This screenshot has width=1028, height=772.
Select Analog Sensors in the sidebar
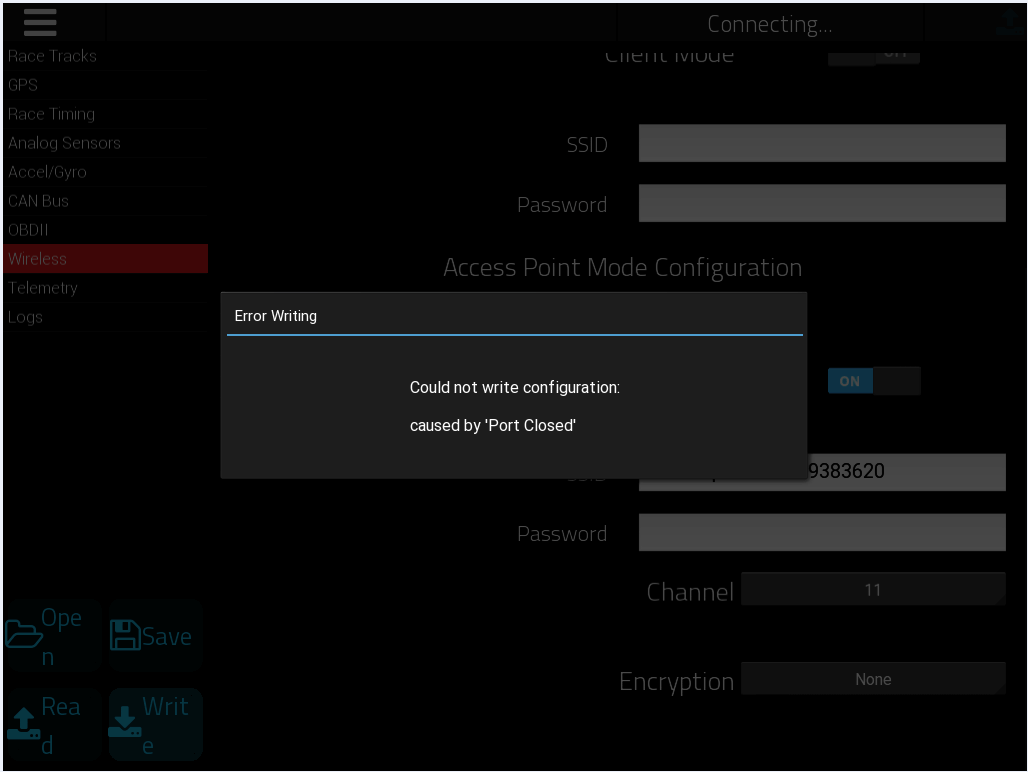[106, 143]
